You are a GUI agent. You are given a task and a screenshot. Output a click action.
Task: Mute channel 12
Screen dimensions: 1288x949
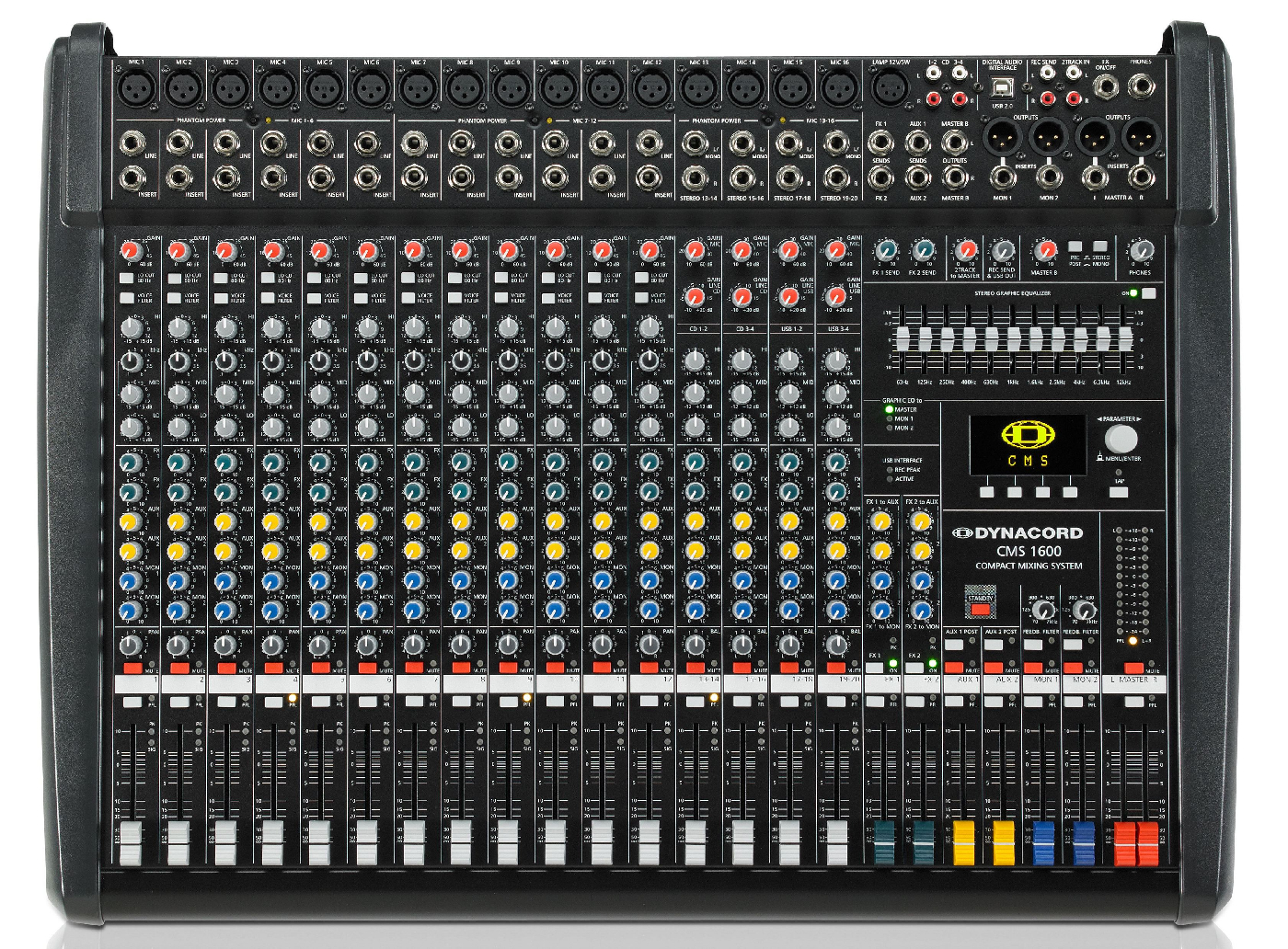(x=649, y=669)
